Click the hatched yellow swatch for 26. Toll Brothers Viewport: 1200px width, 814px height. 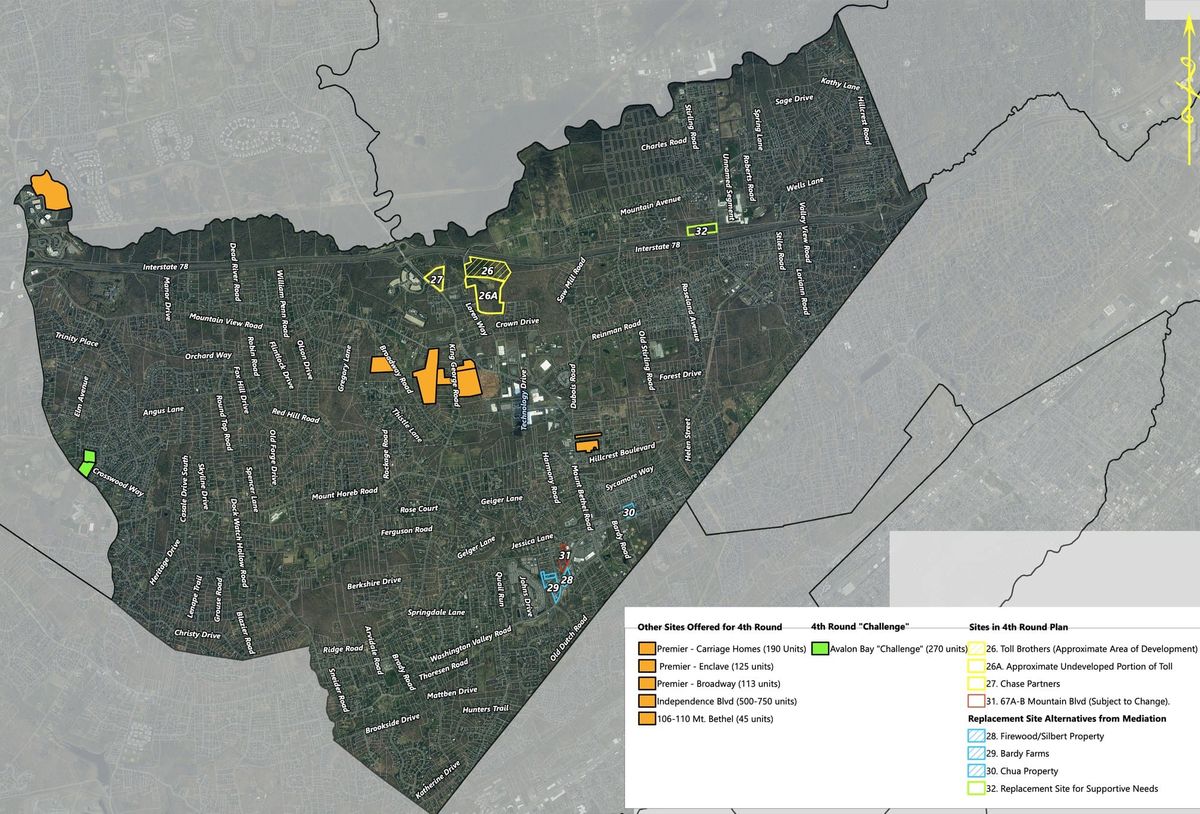pyautogui.click(x=977, y=648)
